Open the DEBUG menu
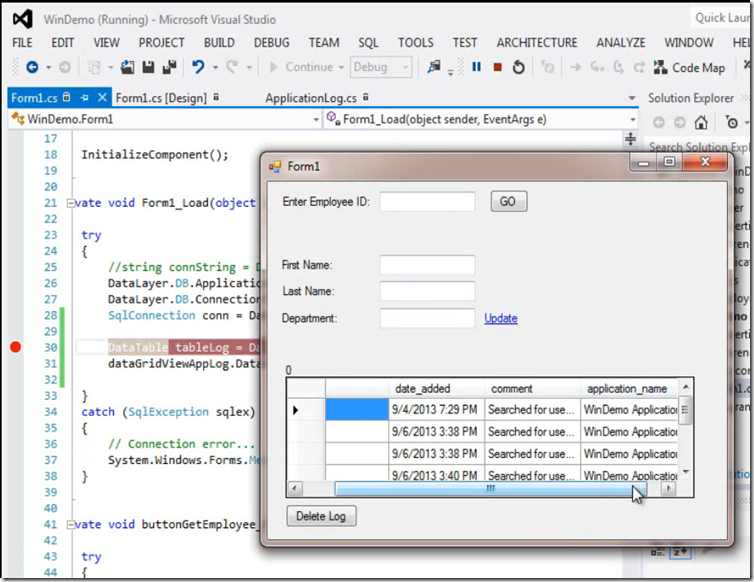Screen dimensions: 754x582 272,42
